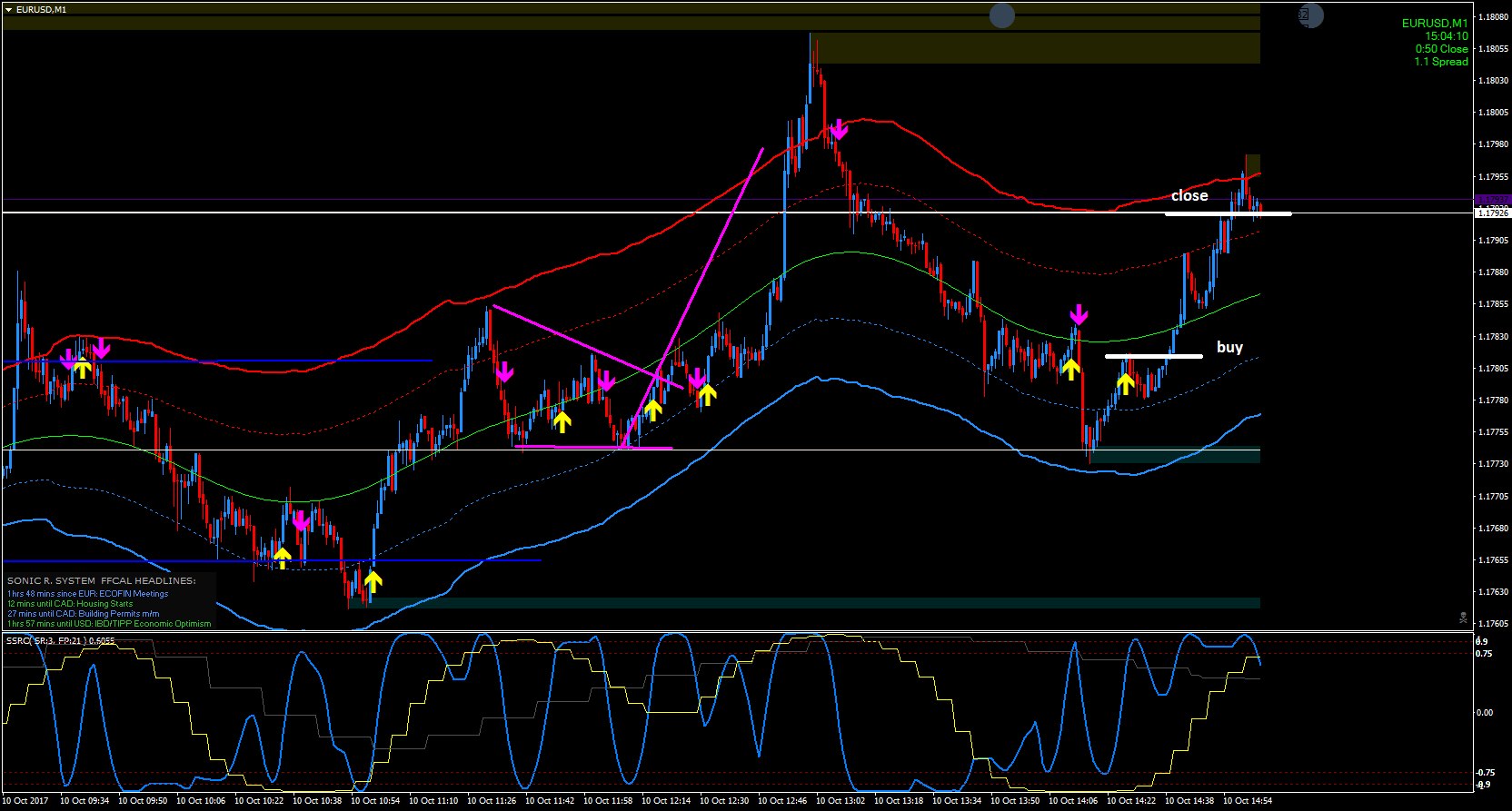Click the 1.17605 price axis label
This screenshot has width=1512, height=811.
coord(1494,624)
